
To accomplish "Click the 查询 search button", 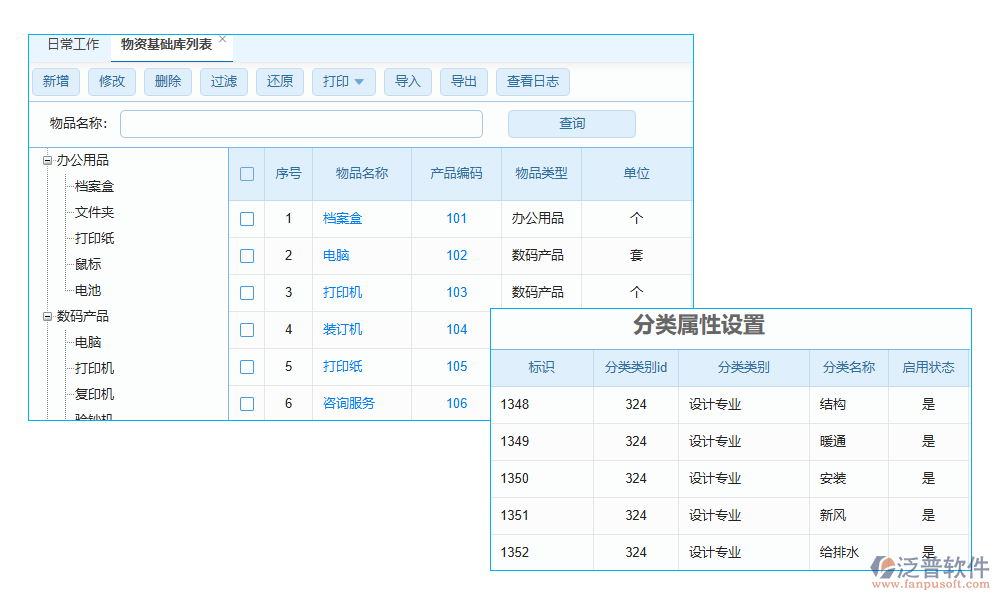I will (571, 123).
